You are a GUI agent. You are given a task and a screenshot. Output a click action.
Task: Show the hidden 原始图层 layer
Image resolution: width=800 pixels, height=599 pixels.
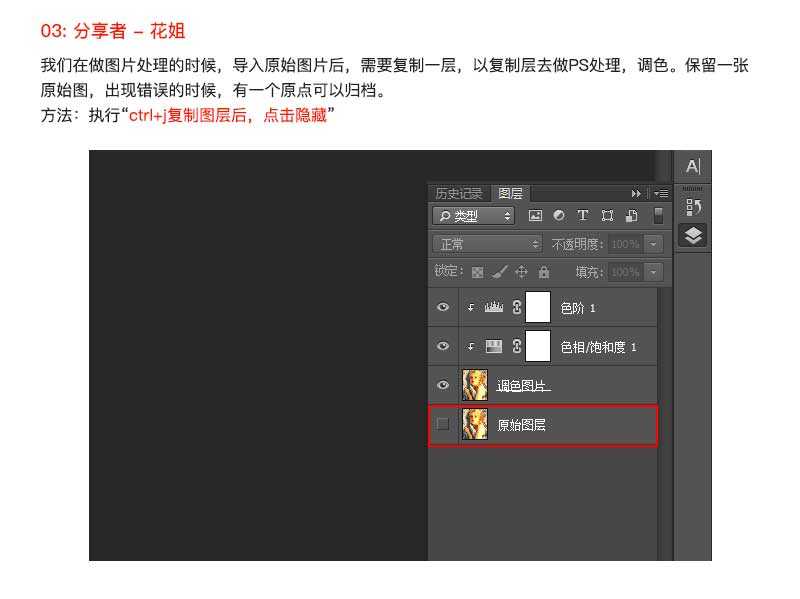point(442,424)
